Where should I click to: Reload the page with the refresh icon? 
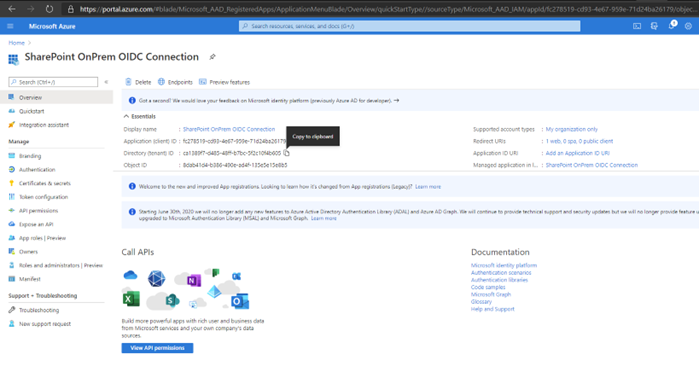click(49, 9)
